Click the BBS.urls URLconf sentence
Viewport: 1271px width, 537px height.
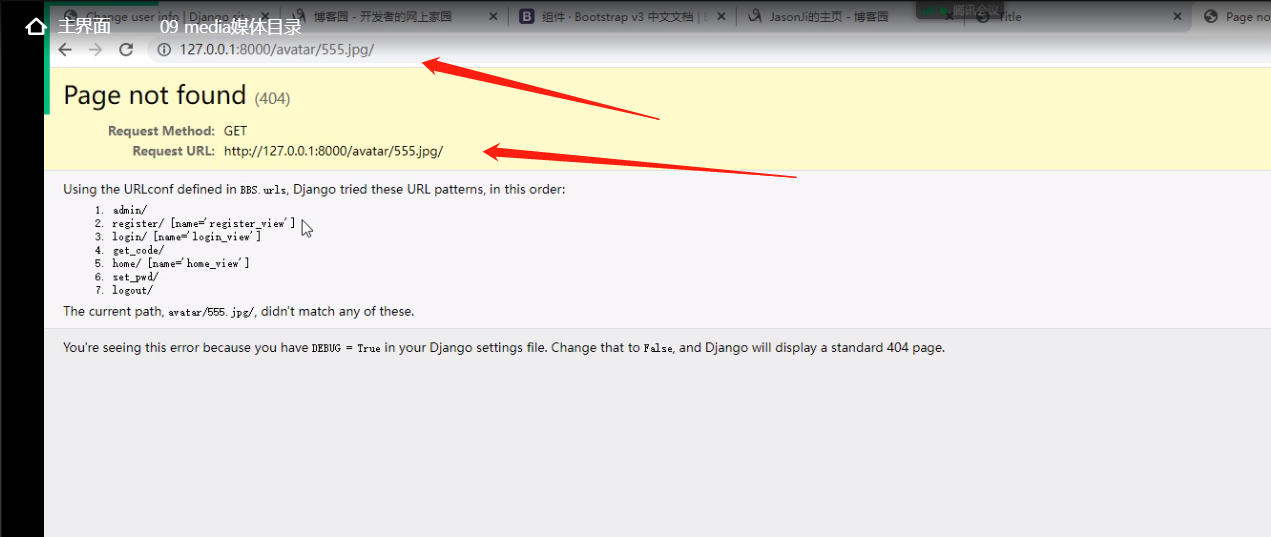[x=314, y=189]
